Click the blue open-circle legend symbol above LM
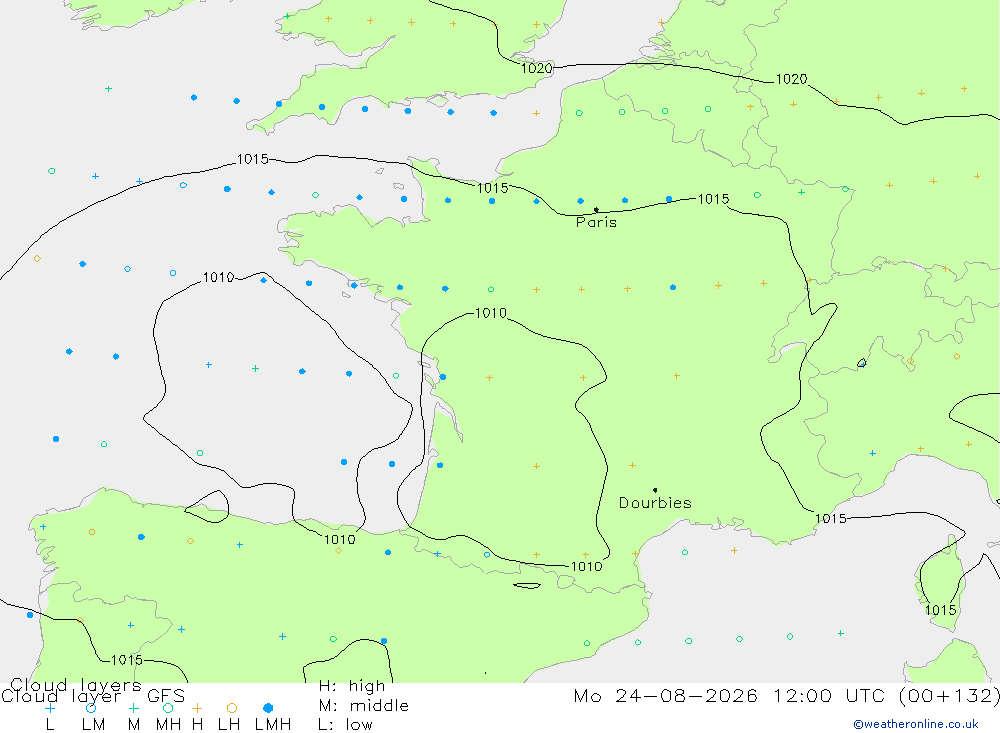Viewport: 1000px width, 733px height. (91, 708)
